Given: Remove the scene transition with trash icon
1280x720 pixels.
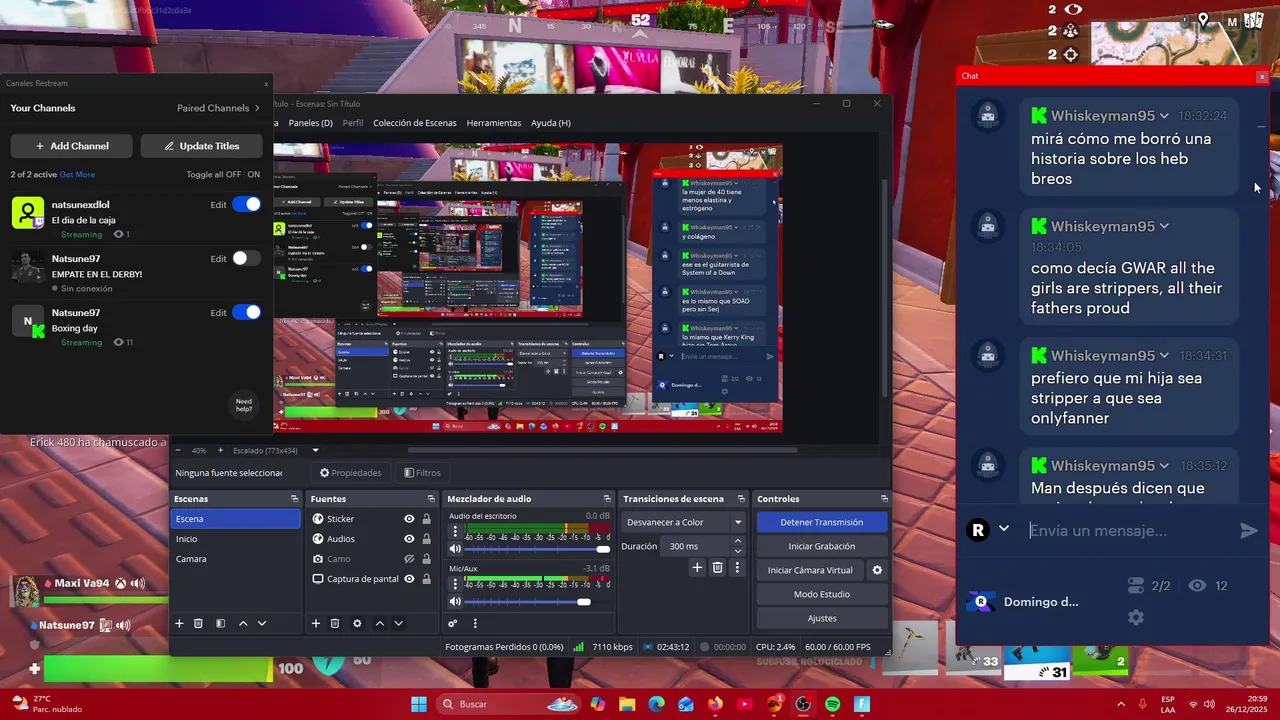Looking at the screenshot, I should click(x=717, y=567).
